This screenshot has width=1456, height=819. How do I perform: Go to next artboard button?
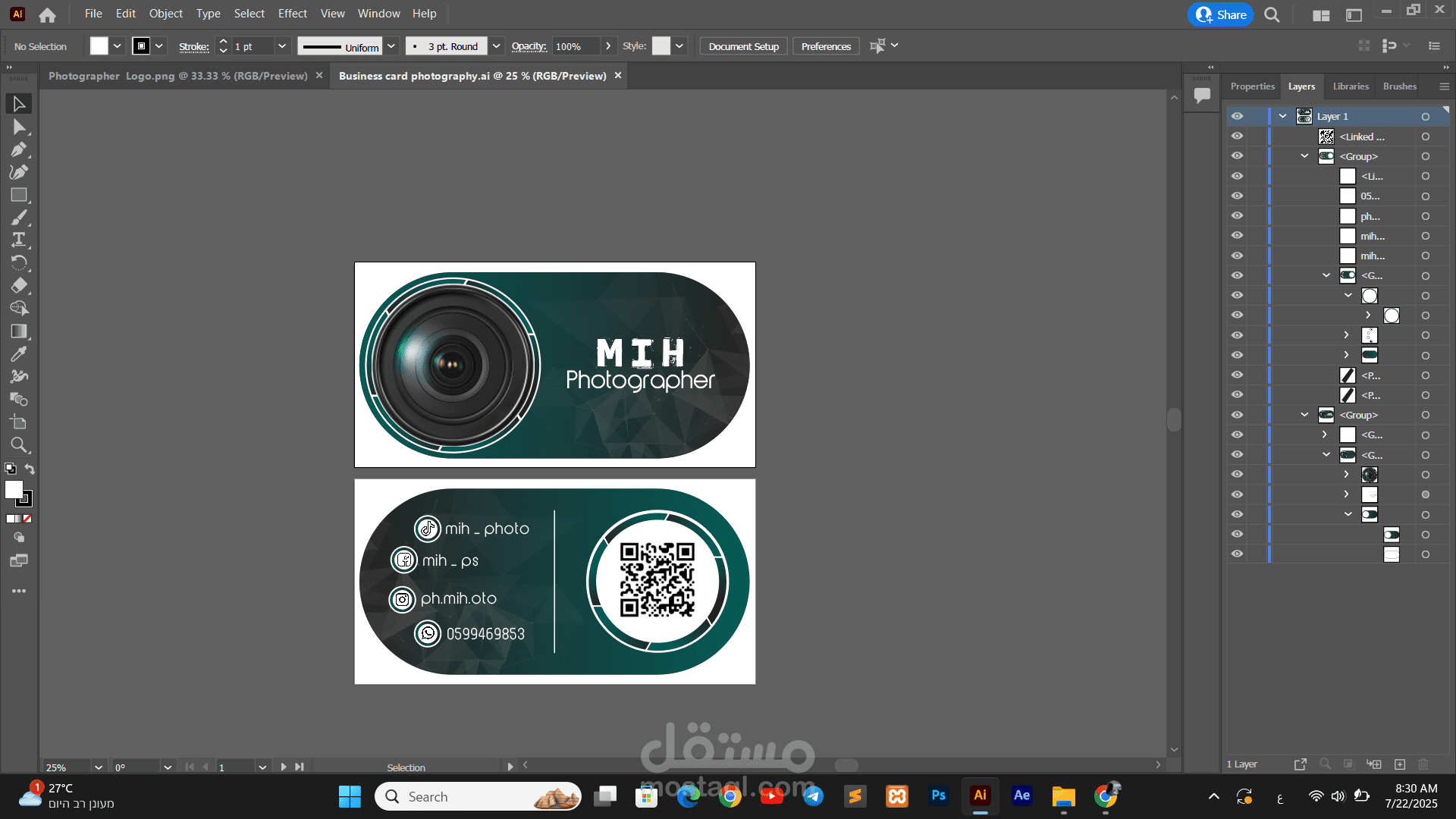click(x=284, y=767)
